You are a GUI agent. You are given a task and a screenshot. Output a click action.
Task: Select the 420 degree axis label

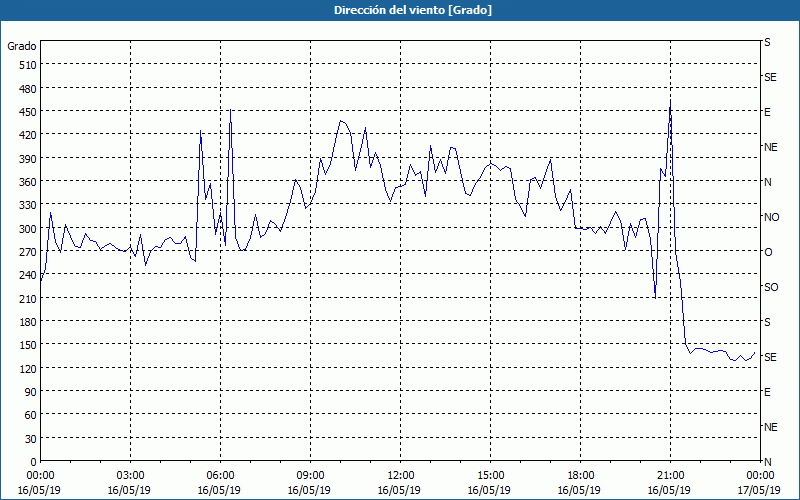tap(28, 135)
